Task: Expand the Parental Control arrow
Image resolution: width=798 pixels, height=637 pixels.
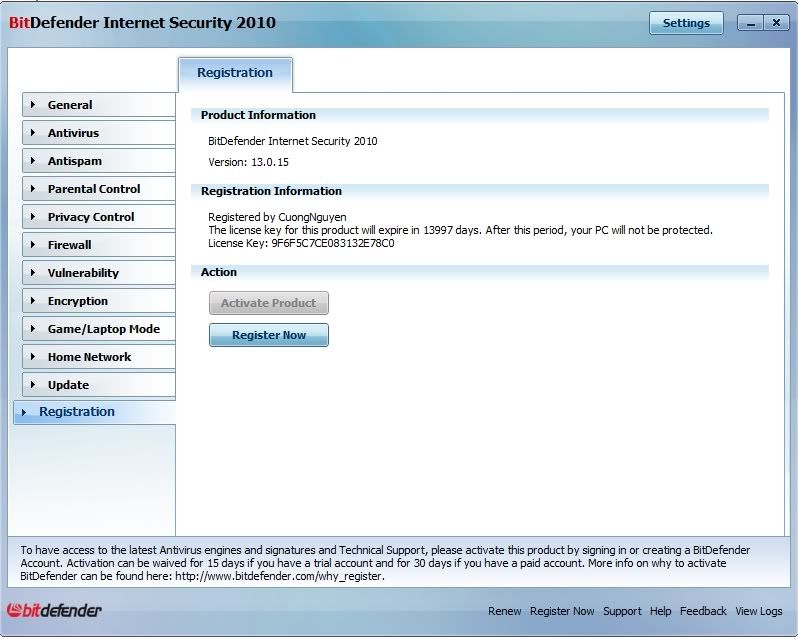Action: tap(33, 189)
